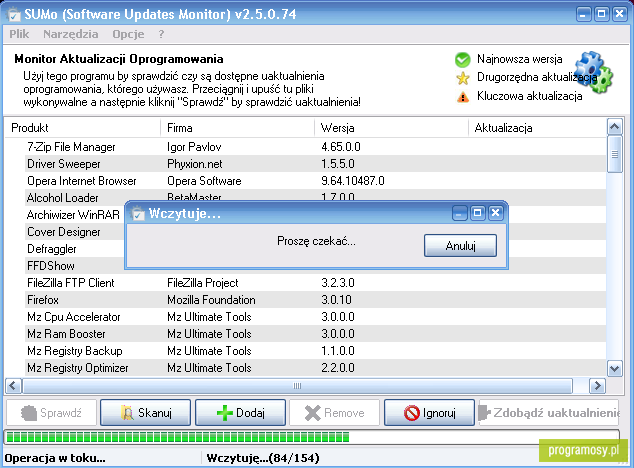Click the Wczytuję...(84/154) status text

(263, 458)
